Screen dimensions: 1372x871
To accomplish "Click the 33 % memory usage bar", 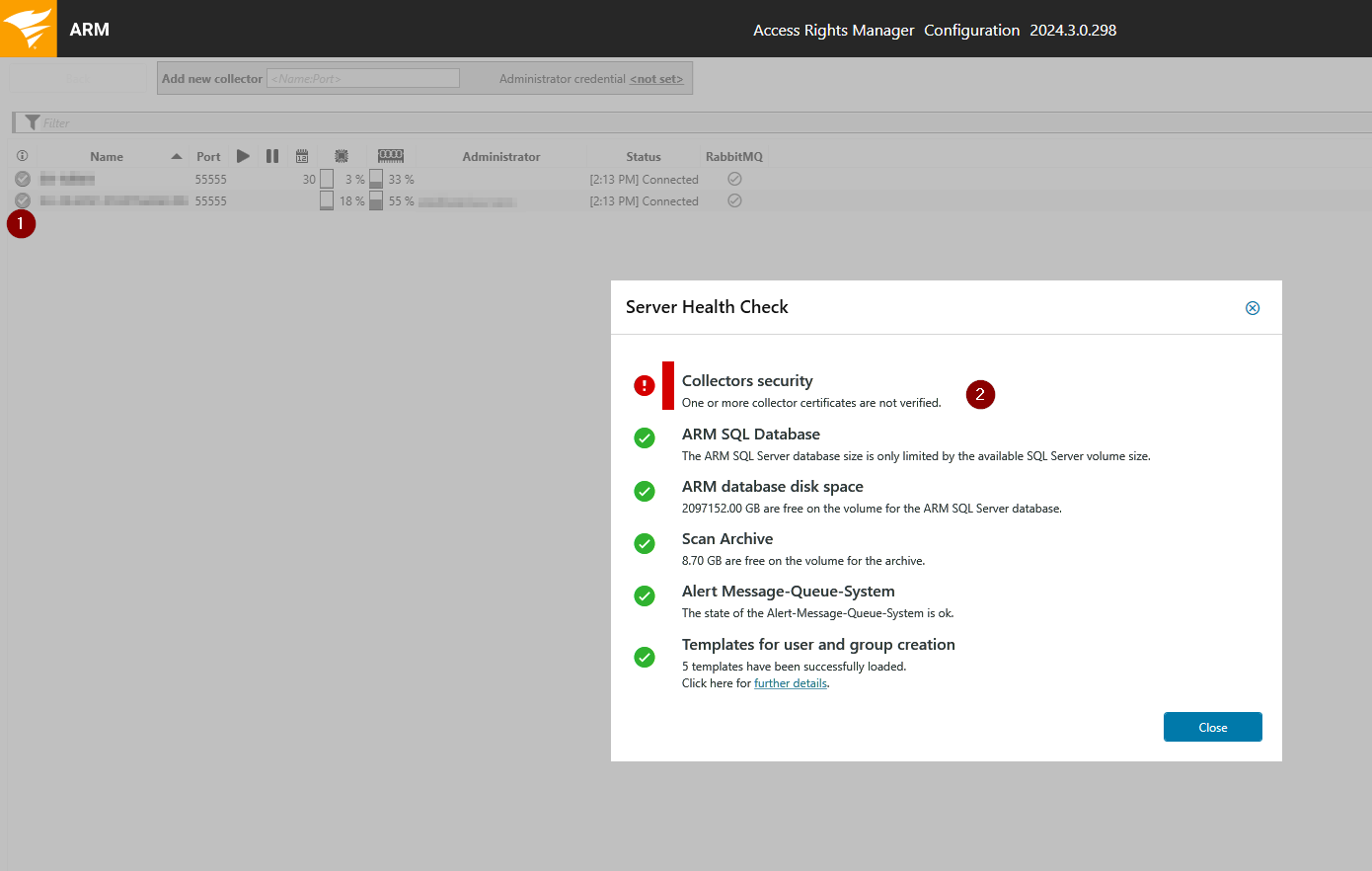I will (x=376, y=179).
